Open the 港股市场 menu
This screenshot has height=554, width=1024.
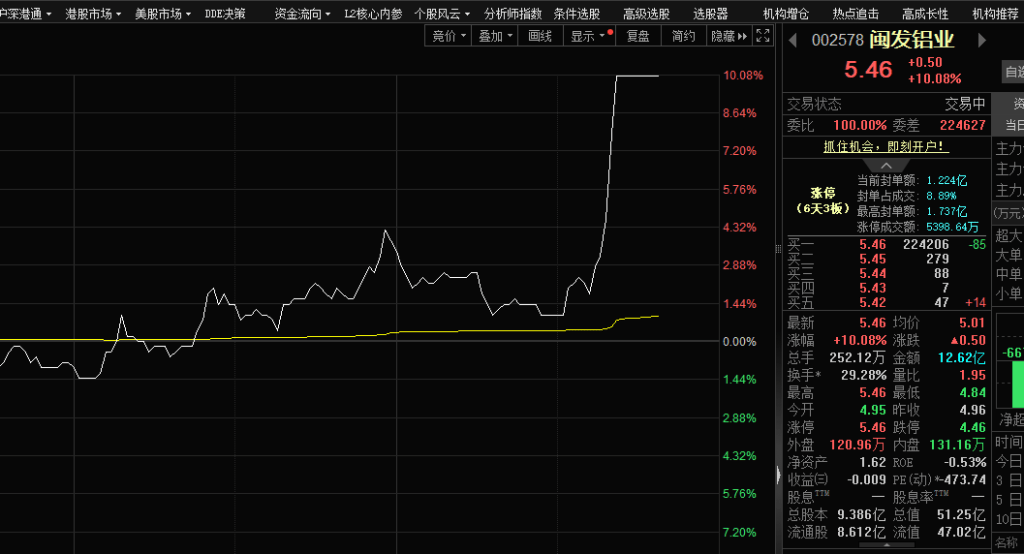pyautogui.click(x=93, y=14)
